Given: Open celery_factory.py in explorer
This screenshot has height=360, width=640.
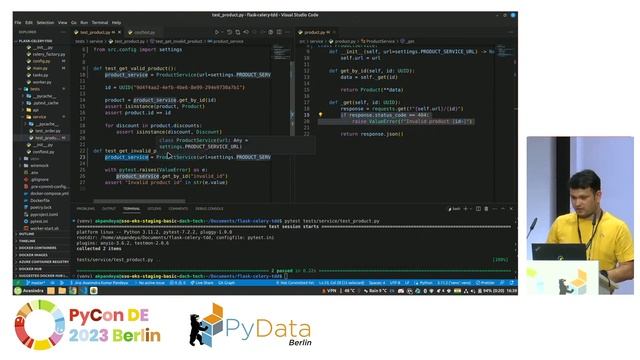Looking at the screenshot, I should point(49,54).
